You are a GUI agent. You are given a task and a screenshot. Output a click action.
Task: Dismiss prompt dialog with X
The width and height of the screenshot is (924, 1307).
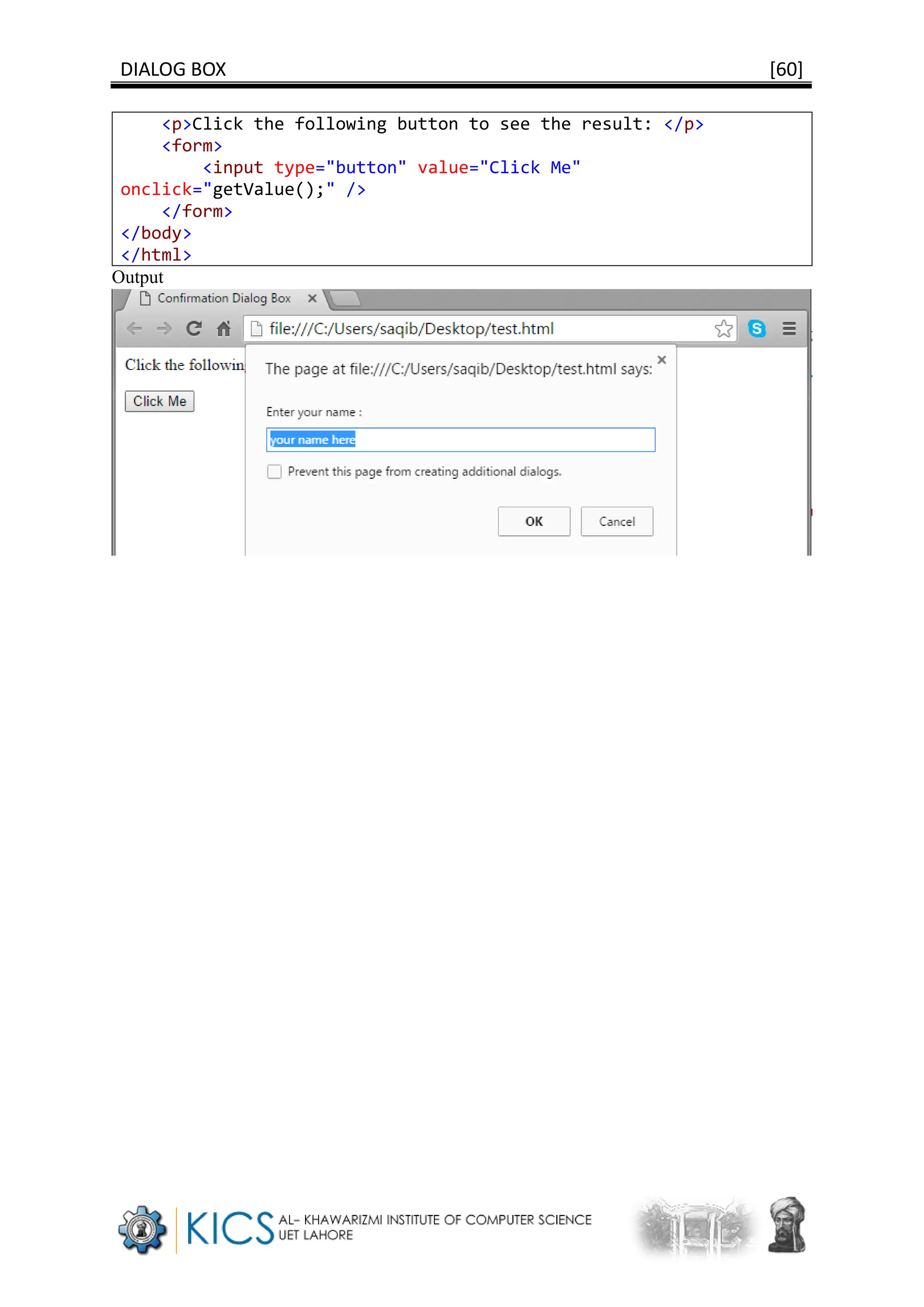pyautogui.click(x=662, y=360)
